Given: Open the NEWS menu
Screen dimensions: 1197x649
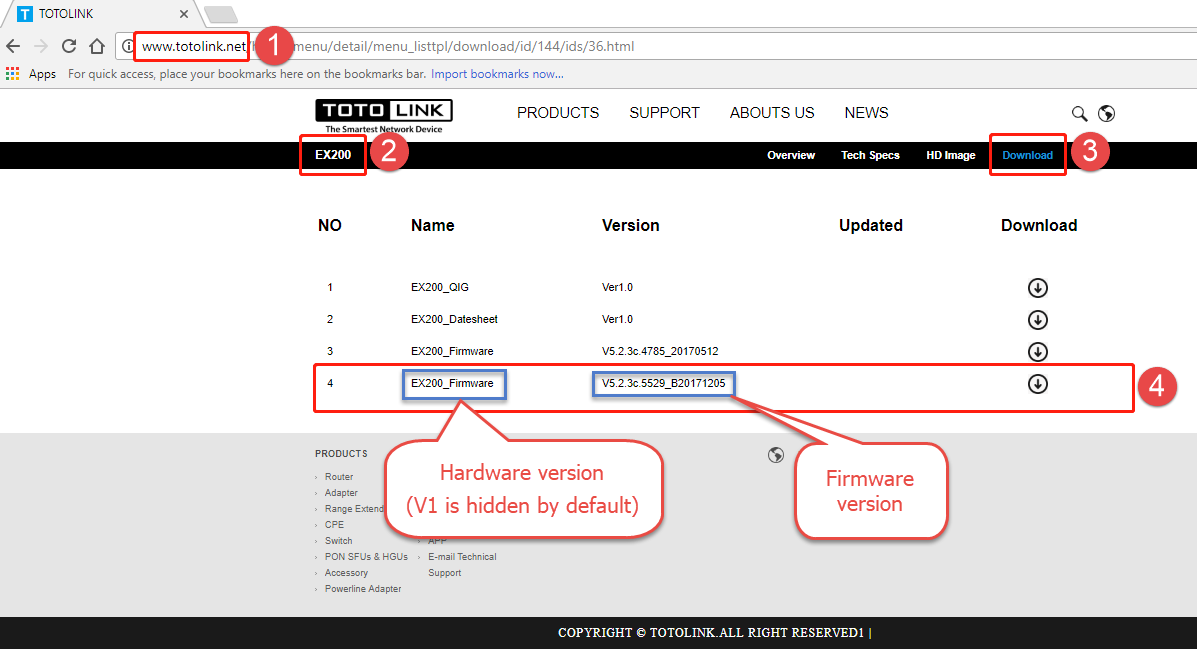Looking at the screenshot, I should (866, 113).
